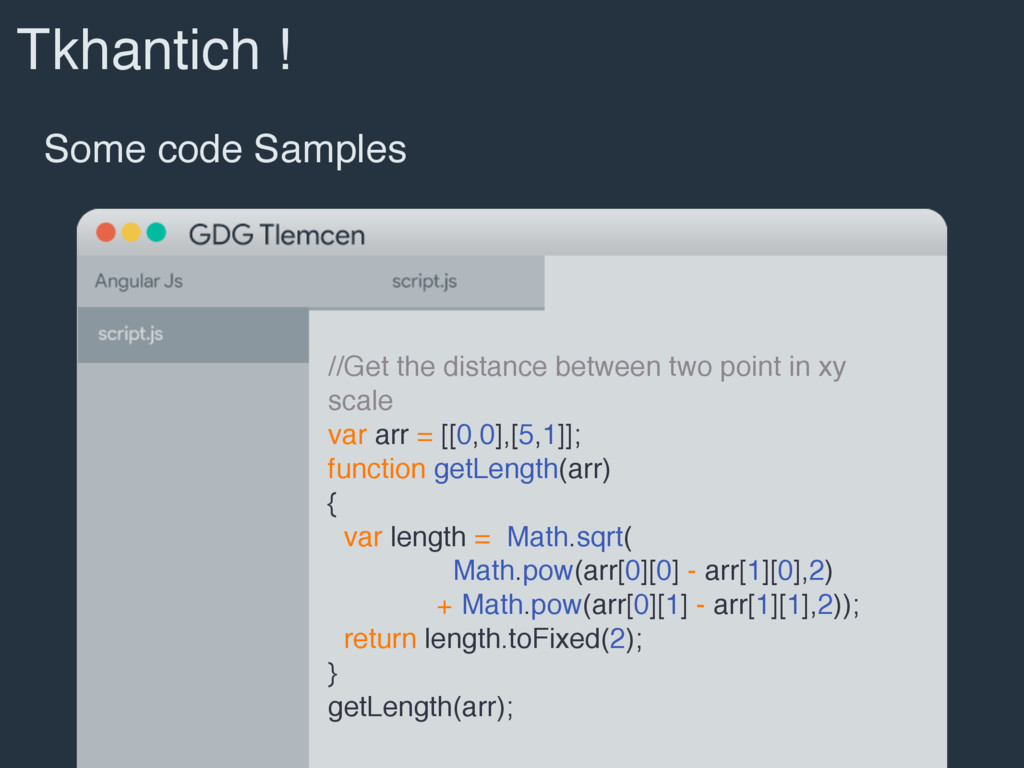Viewport: 1024px width, 768px height.
Task: Click the first Math.pow expression
Action: coord(643,571)
